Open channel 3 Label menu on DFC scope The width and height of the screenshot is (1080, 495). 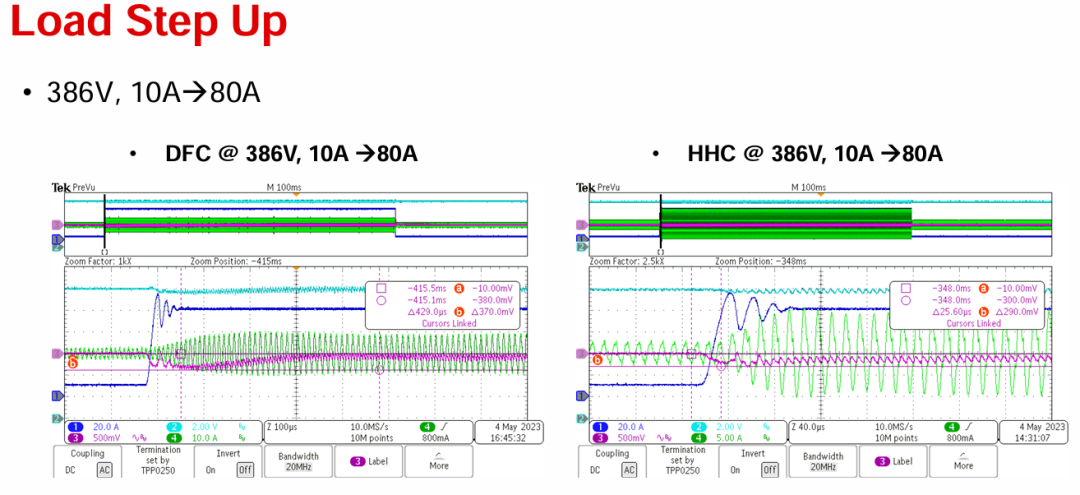(368, 461)
